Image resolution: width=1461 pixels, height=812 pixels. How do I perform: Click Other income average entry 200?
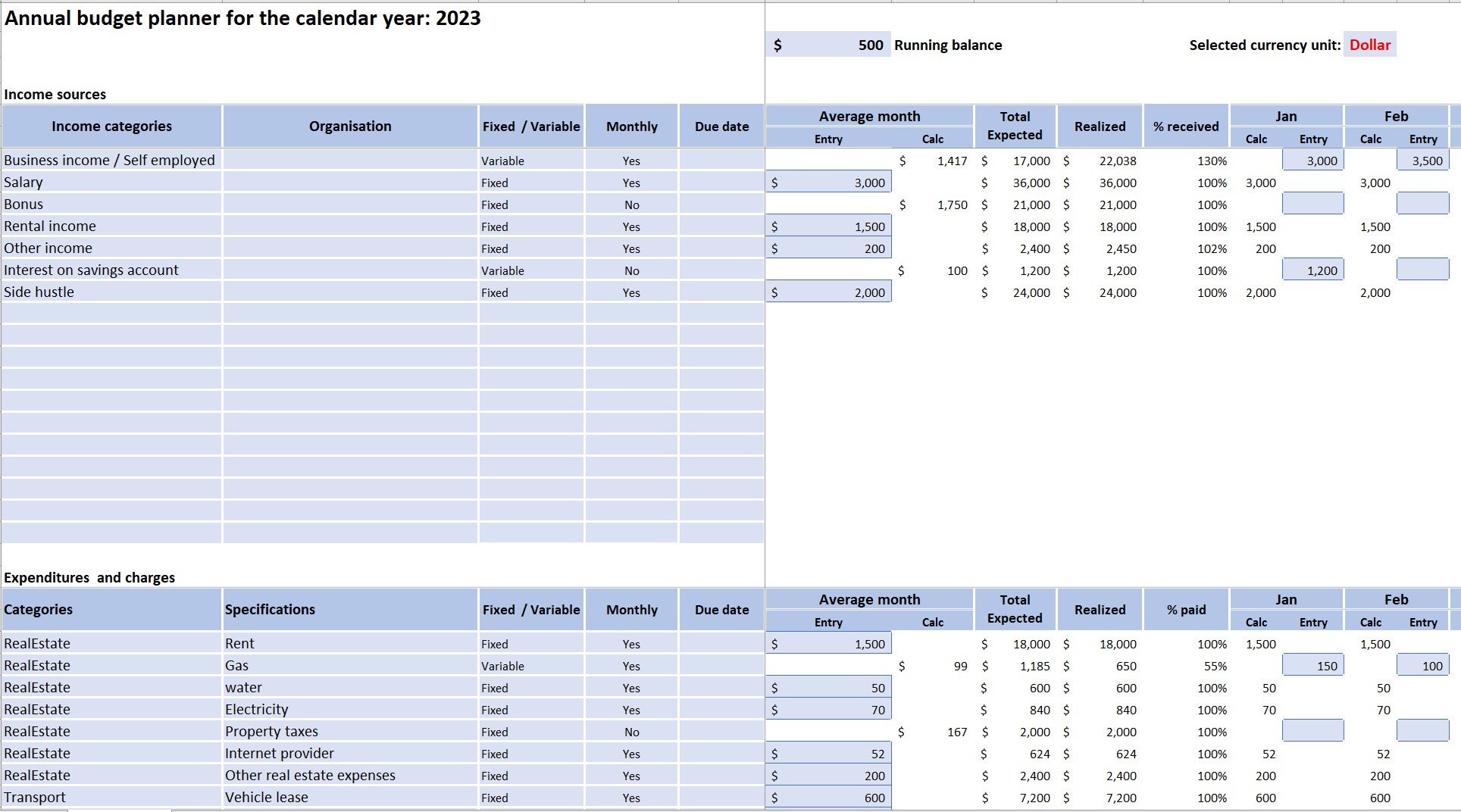[x=828, y=248]
